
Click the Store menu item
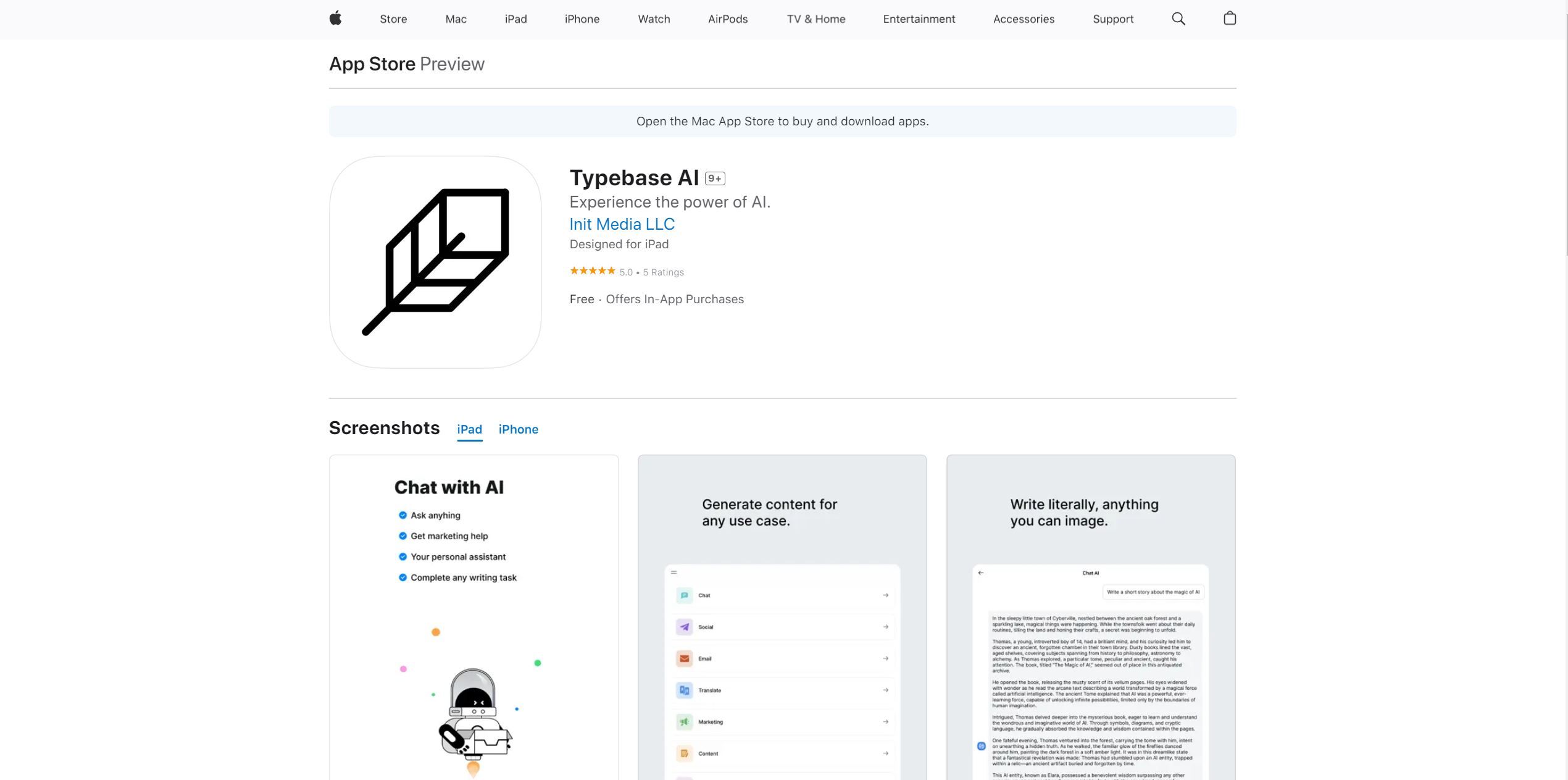coord(393,19)
